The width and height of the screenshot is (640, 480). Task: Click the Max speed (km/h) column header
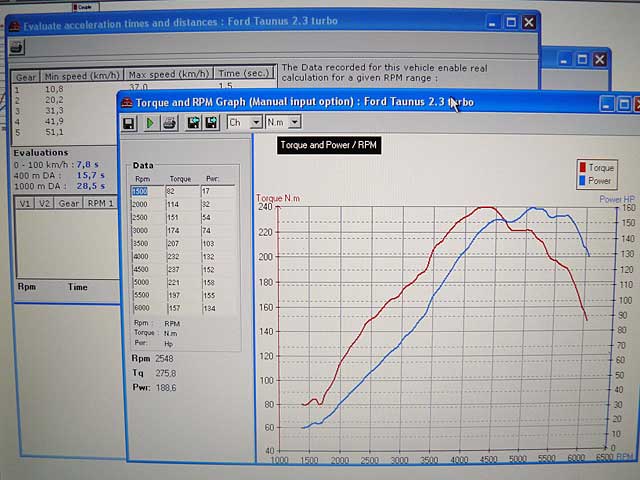[x=168, y=74]
